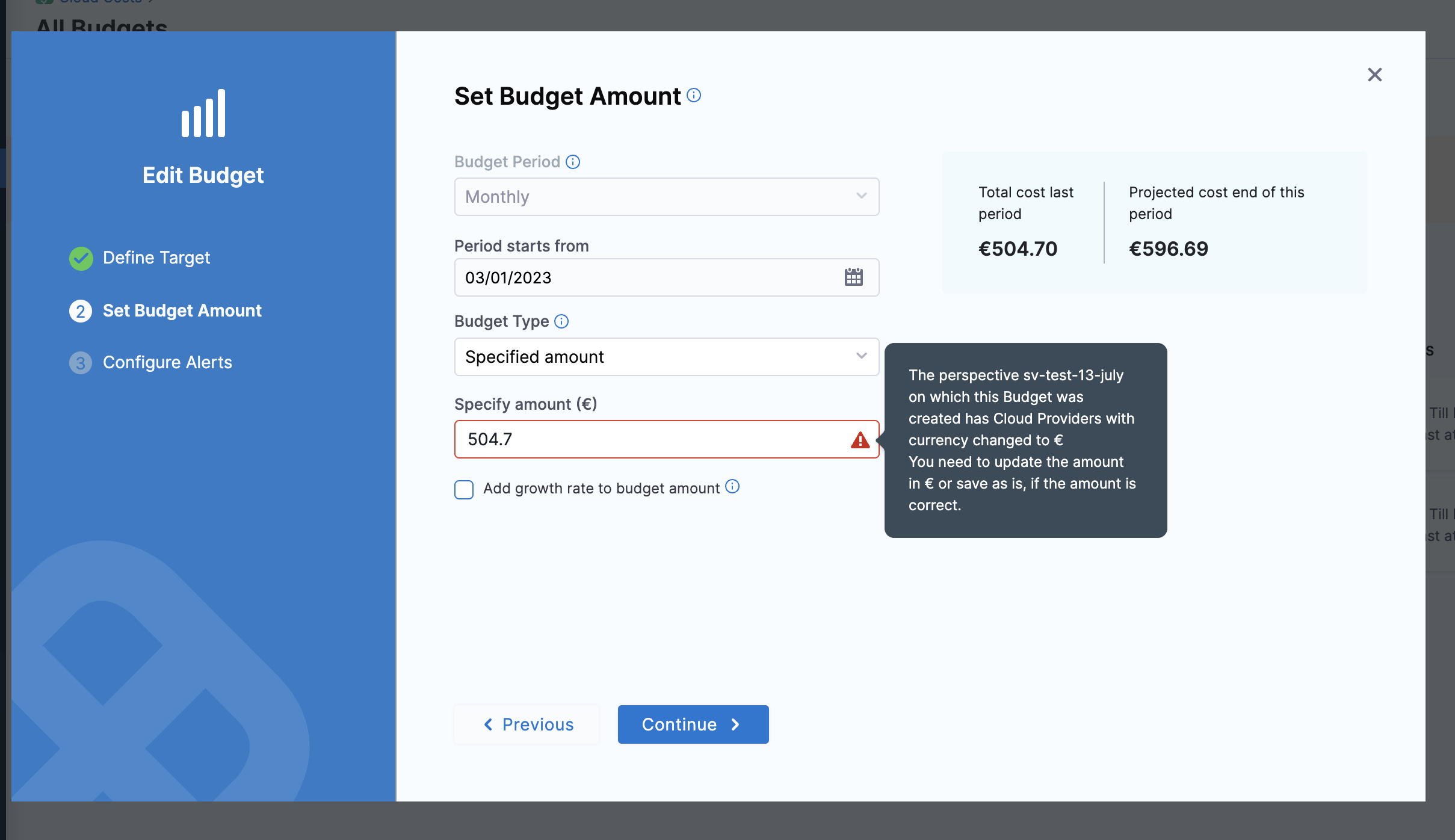Click the Budget Type info icon

tap(561, 321)
